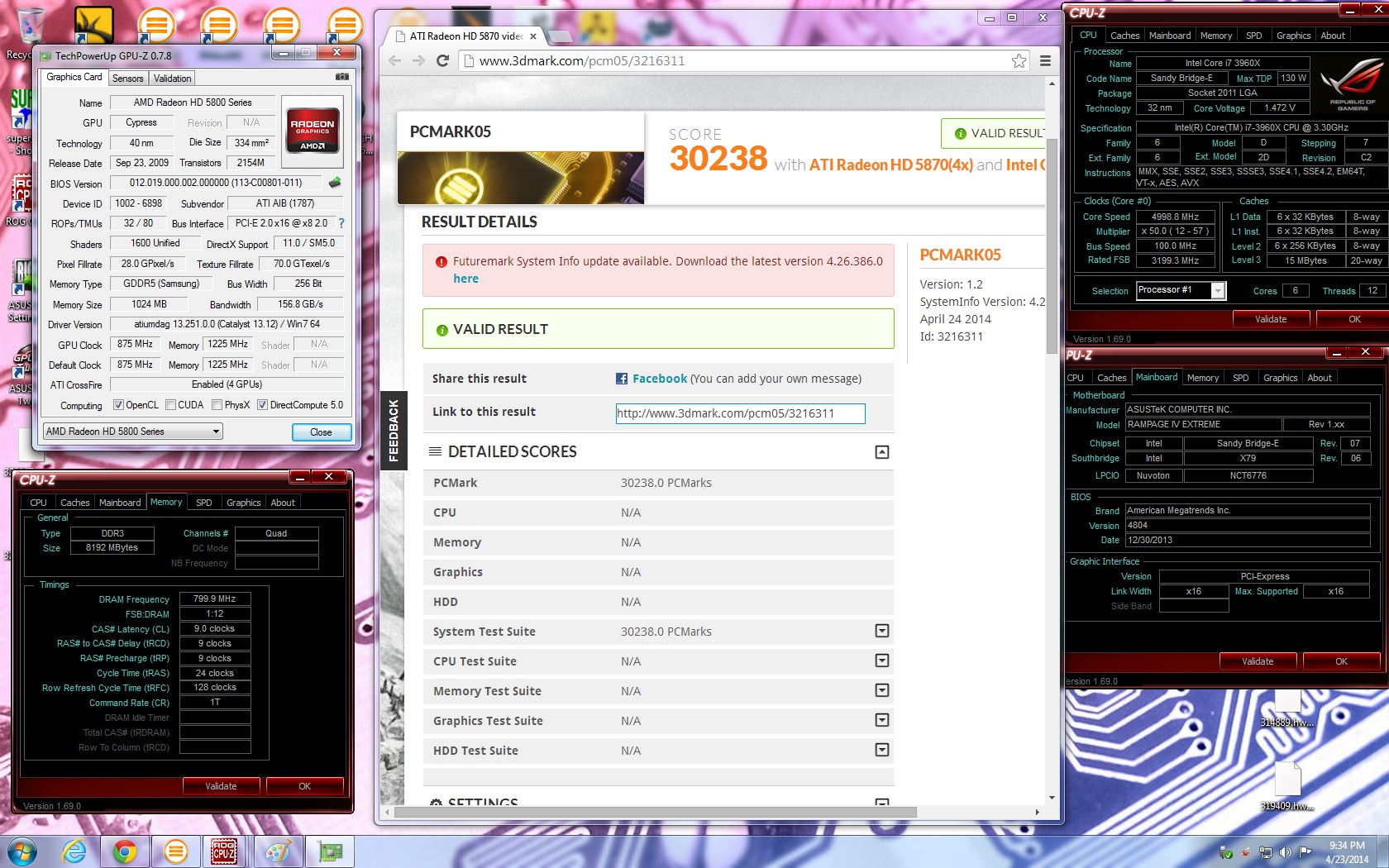Image resolution: width=1389 pixels, height=868 pixels.
Task: Collapse the Detailed Scores section
Action: [882, 452]
